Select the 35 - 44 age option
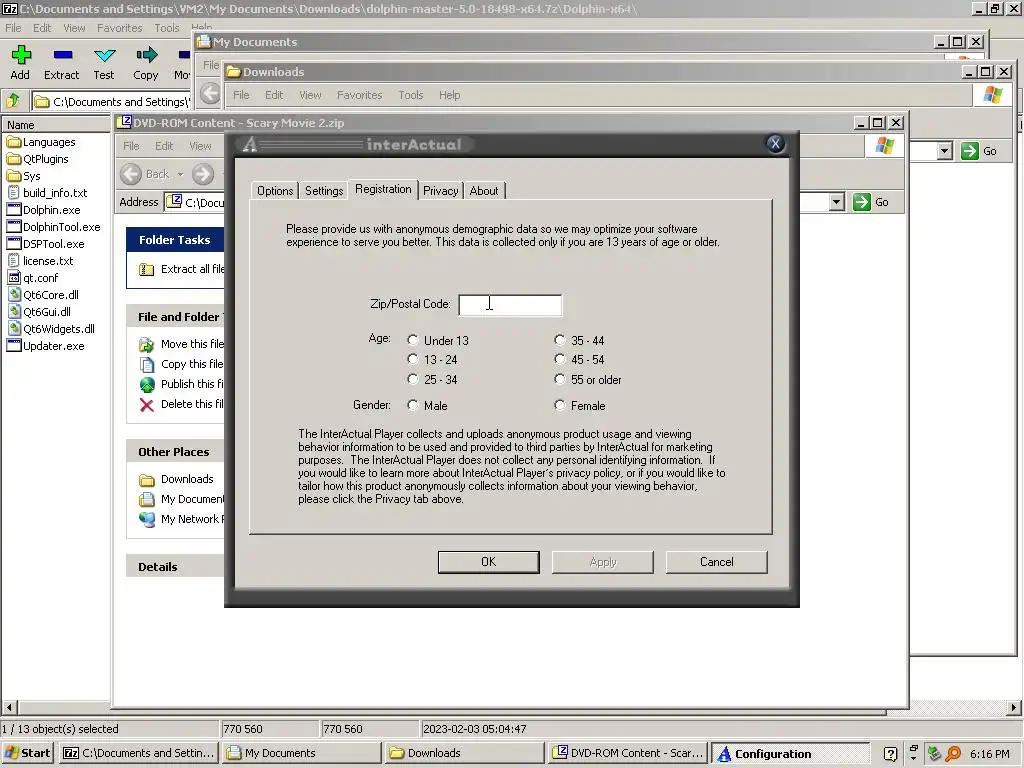Viewport: 1024px width, 768px height. click(560, 340)
